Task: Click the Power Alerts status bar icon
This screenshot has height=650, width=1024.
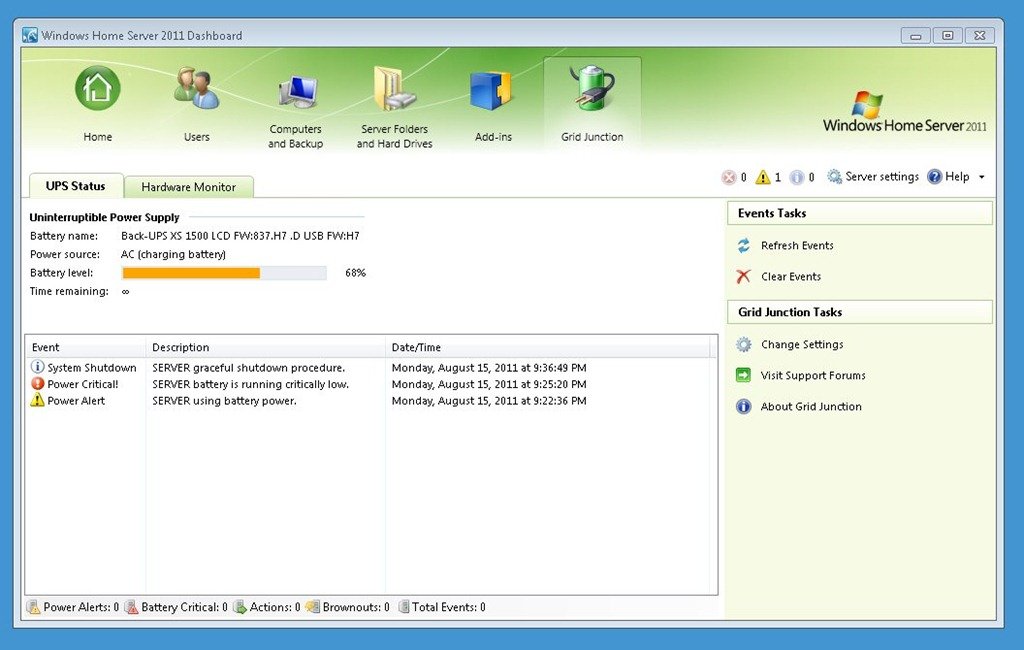Action: (x=33, y=607)
